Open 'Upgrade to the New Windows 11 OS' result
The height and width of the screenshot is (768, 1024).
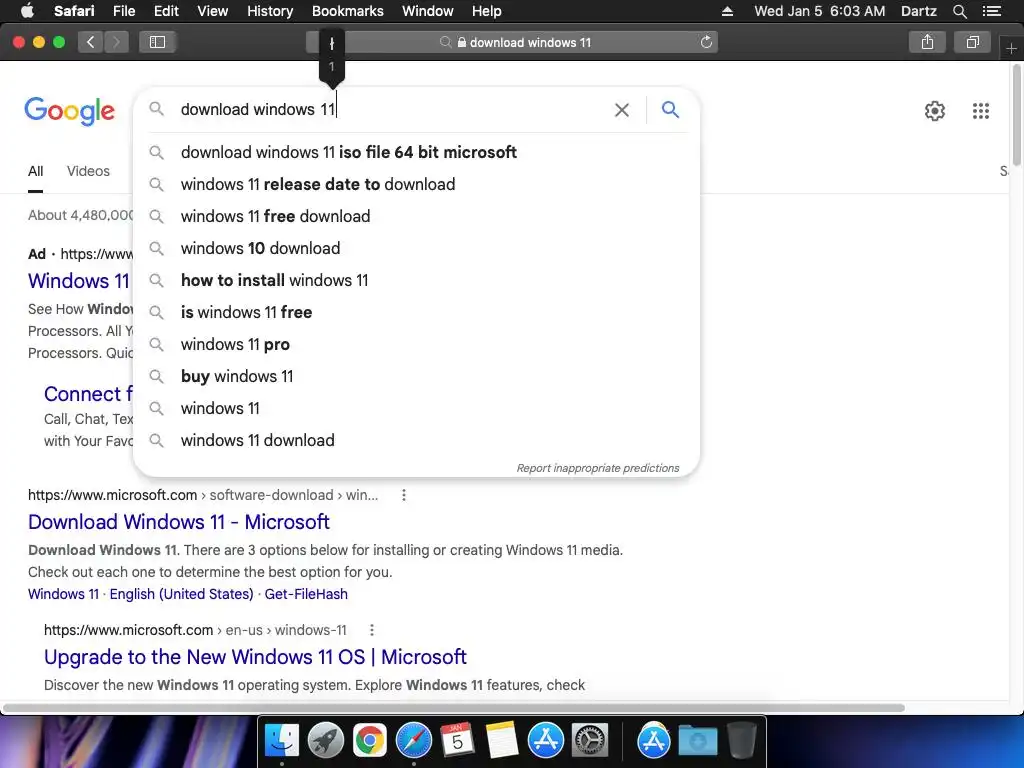[x=255, y=657]
